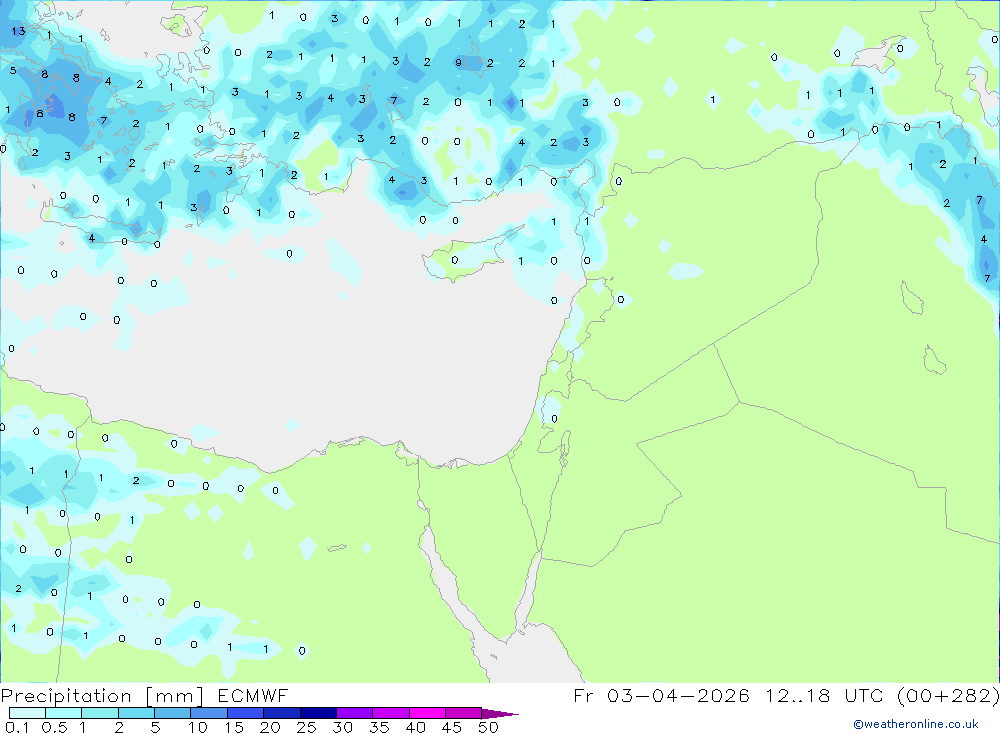The width and height of the screenshot is (1000, 733).
Task: Click the legend swatch between 5 and 10
Action: pyautogui.click(x=172, y=713)
